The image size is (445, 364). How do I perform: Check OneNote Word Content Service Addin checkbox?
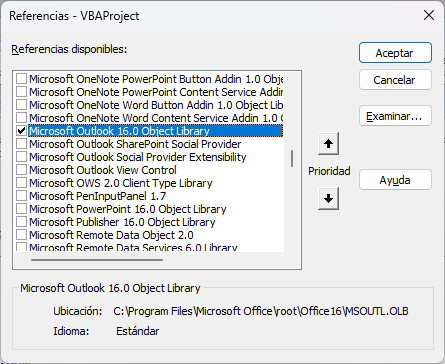pos(22,118)
